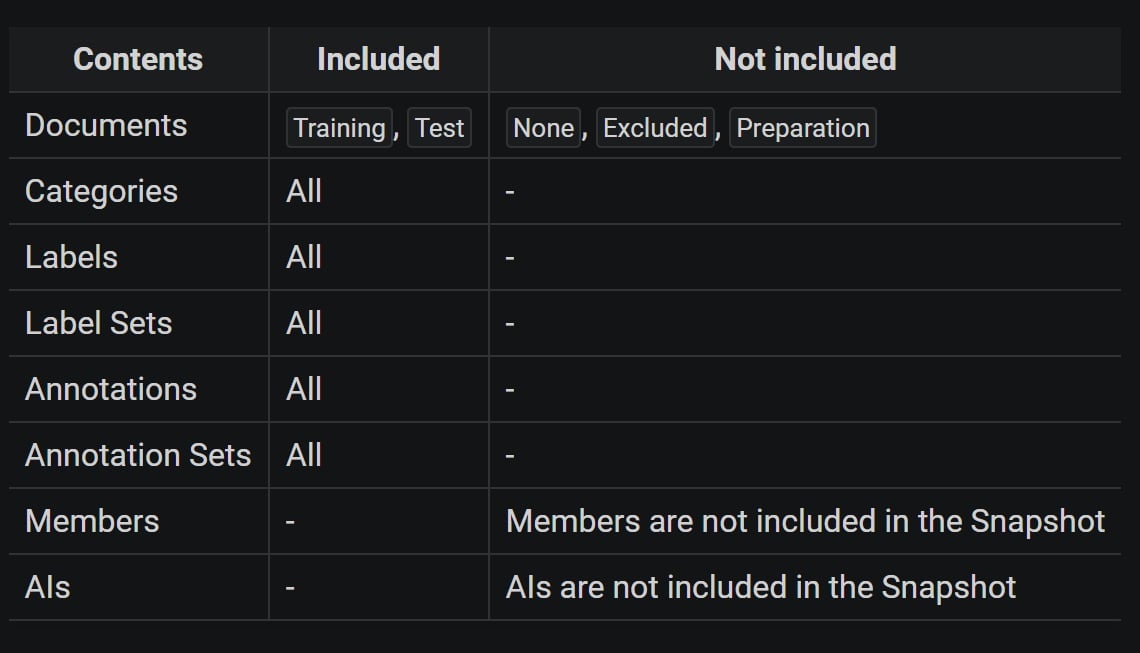Viewport: 1140px width, 653px height.
Task: Select the Excluded status tag
Action: (x=655, y=128)
